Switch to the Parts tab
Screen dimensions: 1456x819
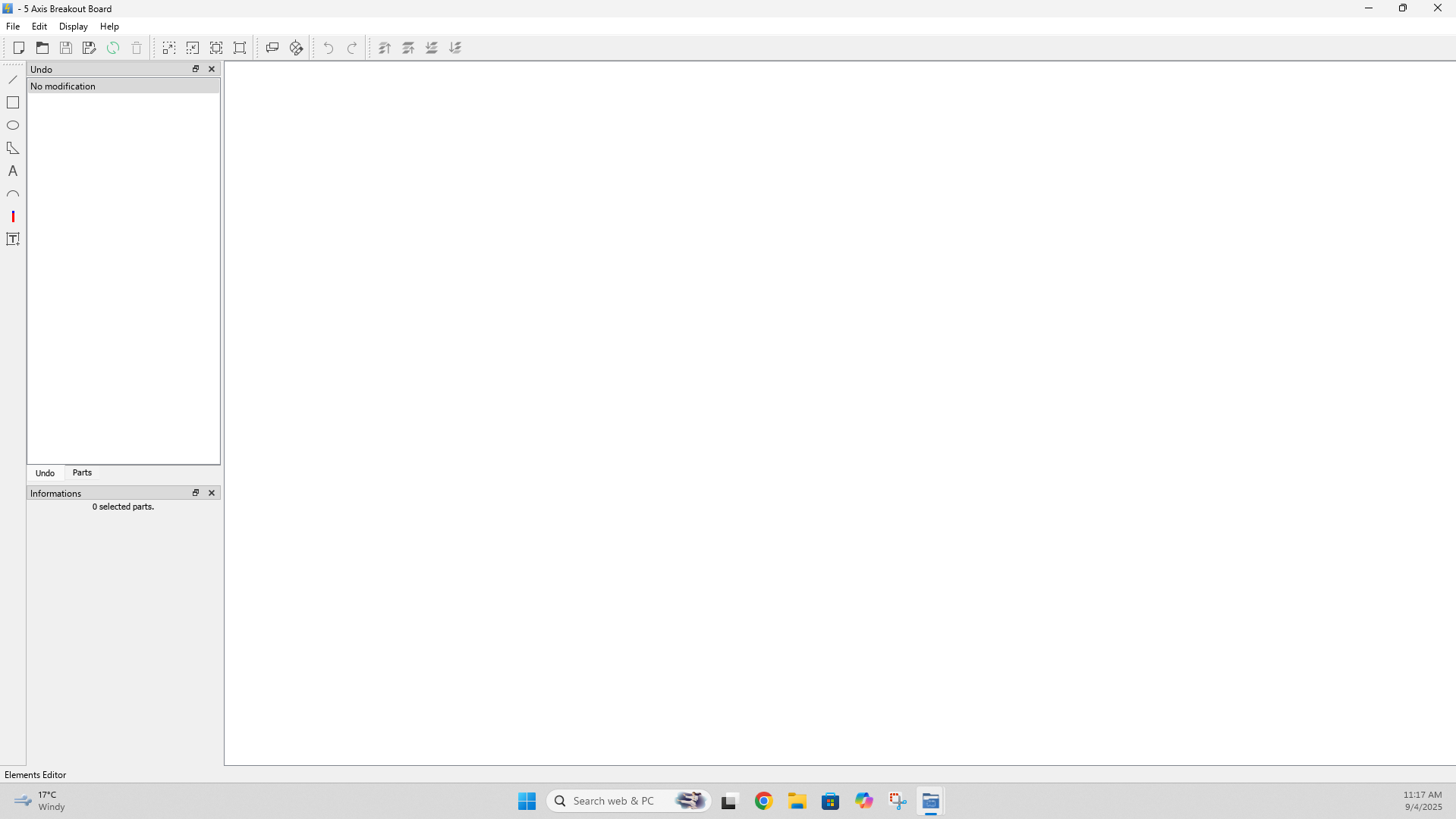click(x=82, y=472)
